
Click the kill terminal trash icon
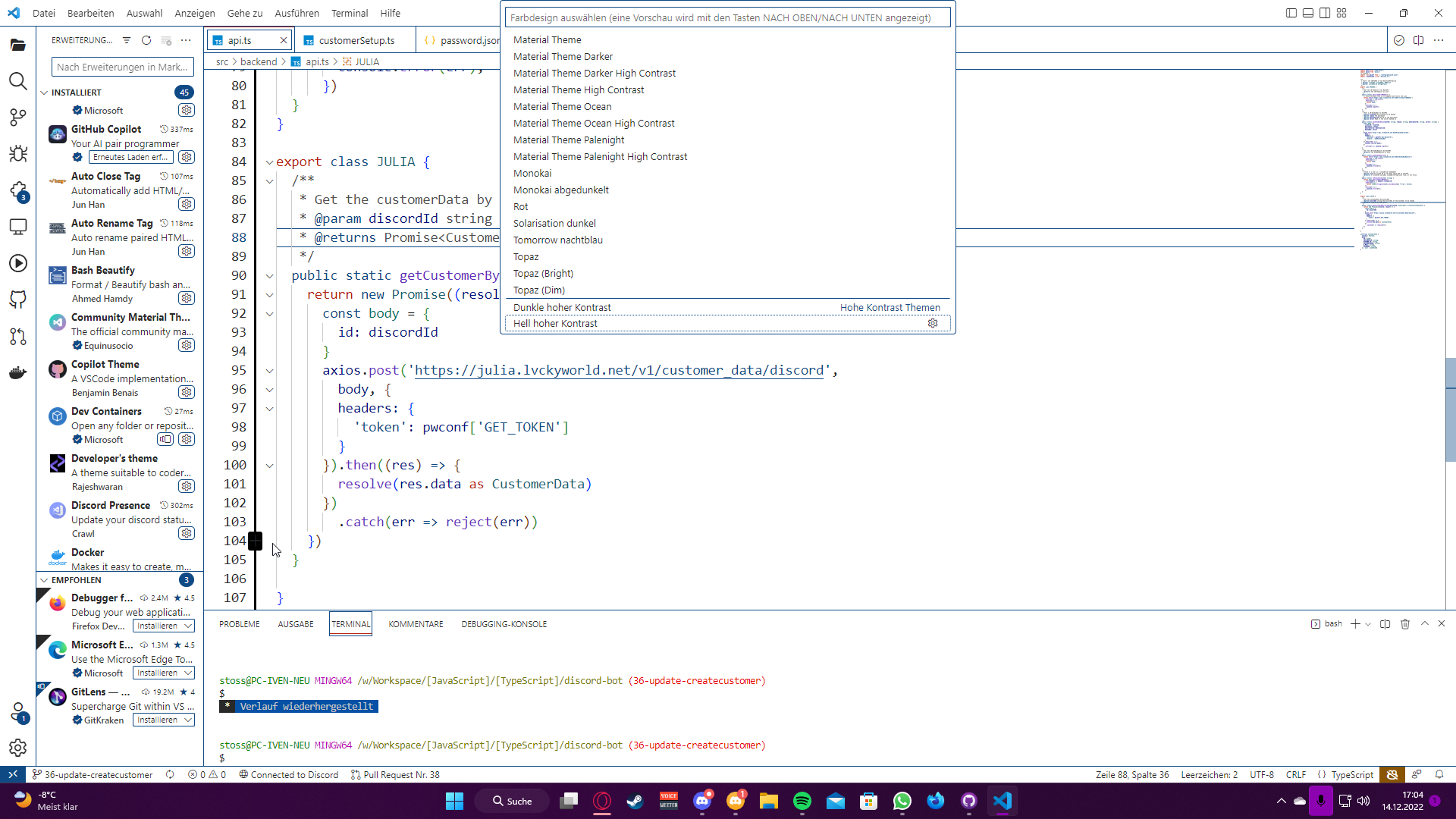(x=1405, y=624)
